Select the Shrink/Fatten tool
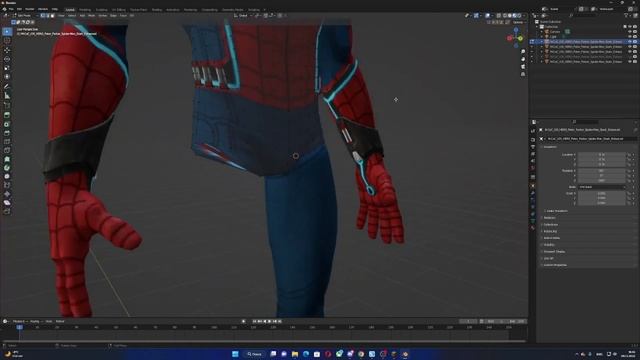This screenshot has height=360, width=640. click(7, 194)
